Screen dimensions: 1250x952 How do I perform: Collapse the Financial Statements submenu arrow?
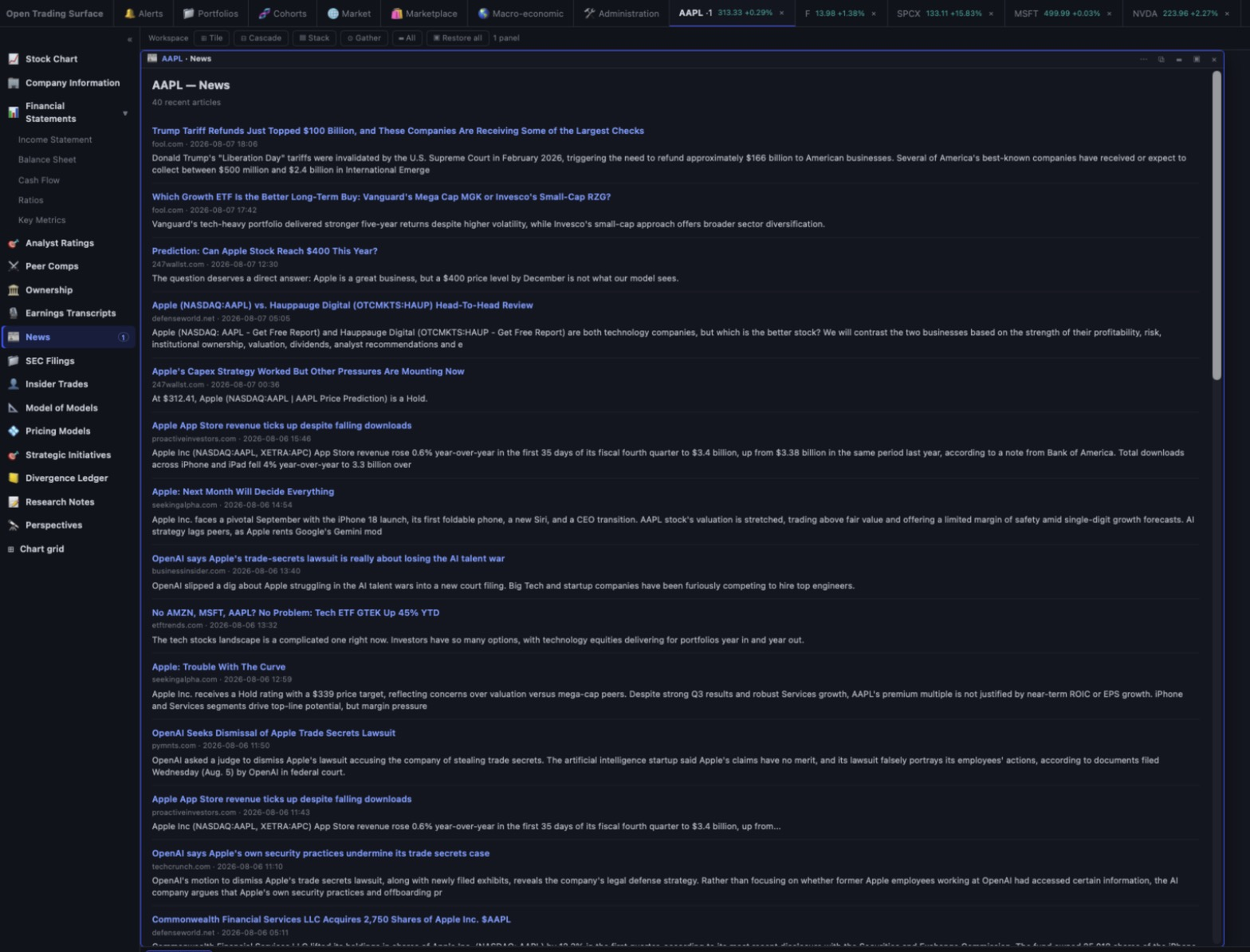(x=125, y=113)
